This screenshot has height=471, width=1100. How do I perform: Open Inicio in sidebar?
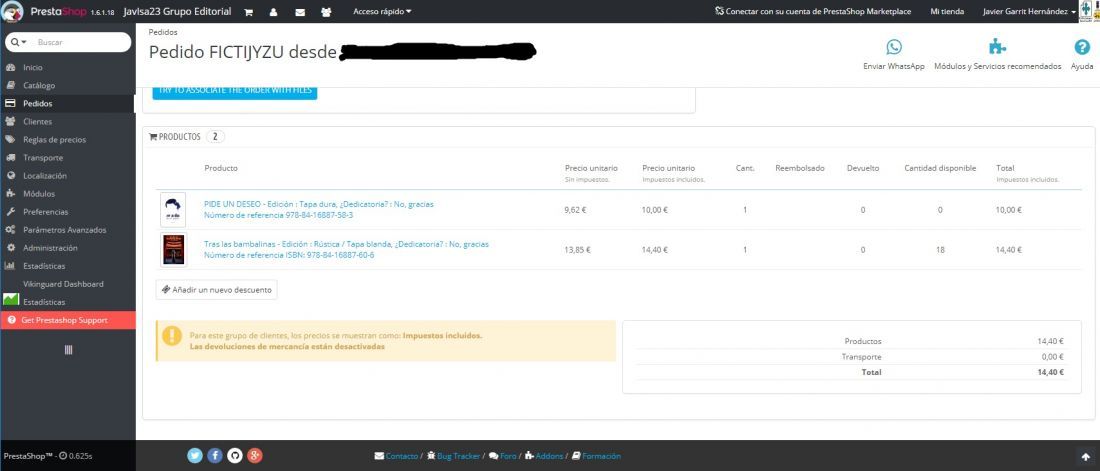33,67
